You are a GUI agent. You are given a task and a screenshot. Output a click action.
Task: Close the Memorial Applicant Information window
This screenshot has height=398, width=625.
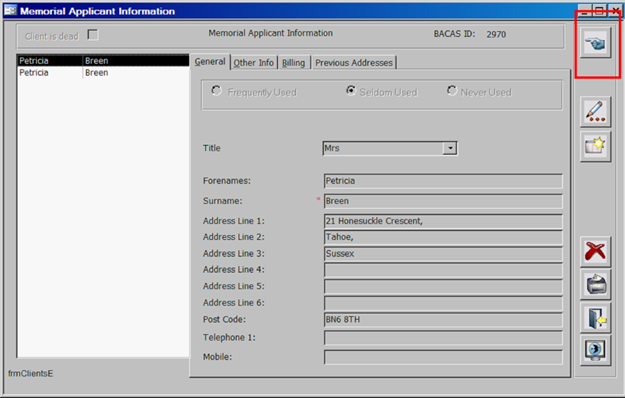point(615,11)
